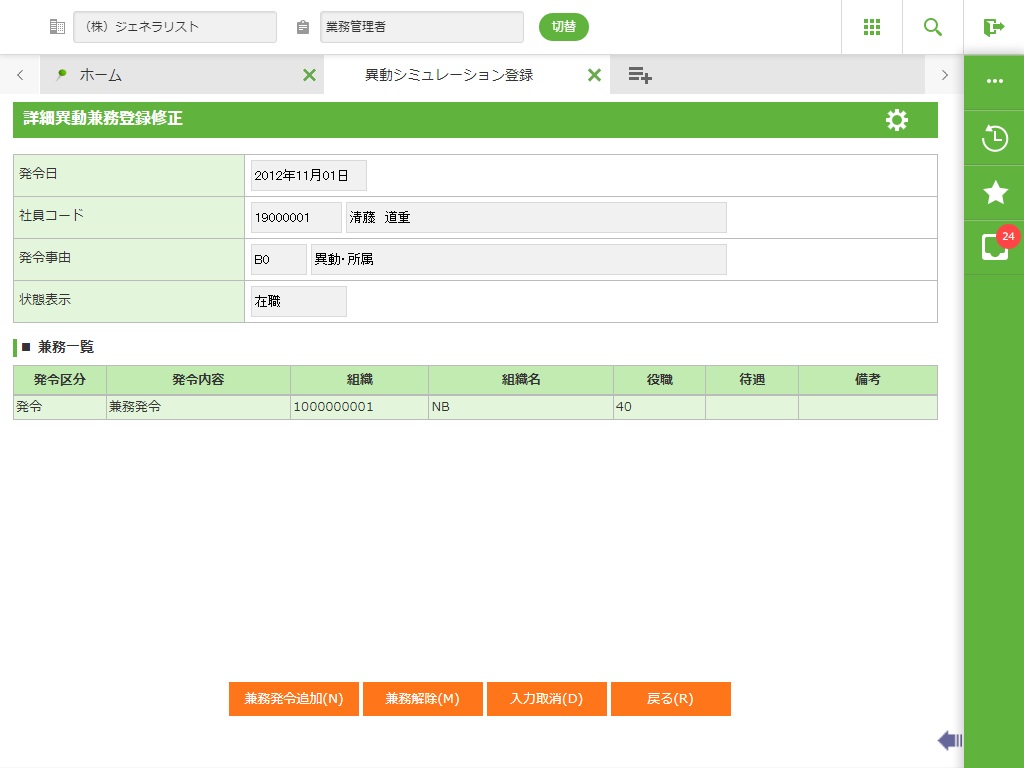Screen dimensions: 1024x768
Task: Open inbox icon with 24 notifications
Action: (994, 248)
